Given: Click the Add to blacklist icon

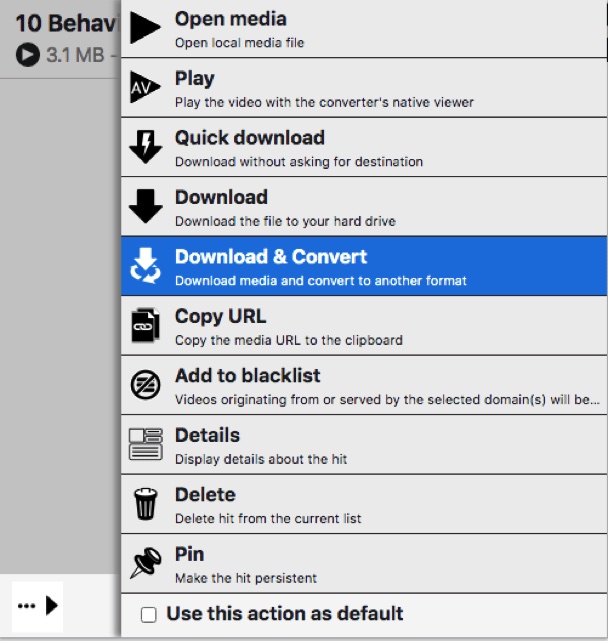Looking at the screenshot, I should pos(146,385).
